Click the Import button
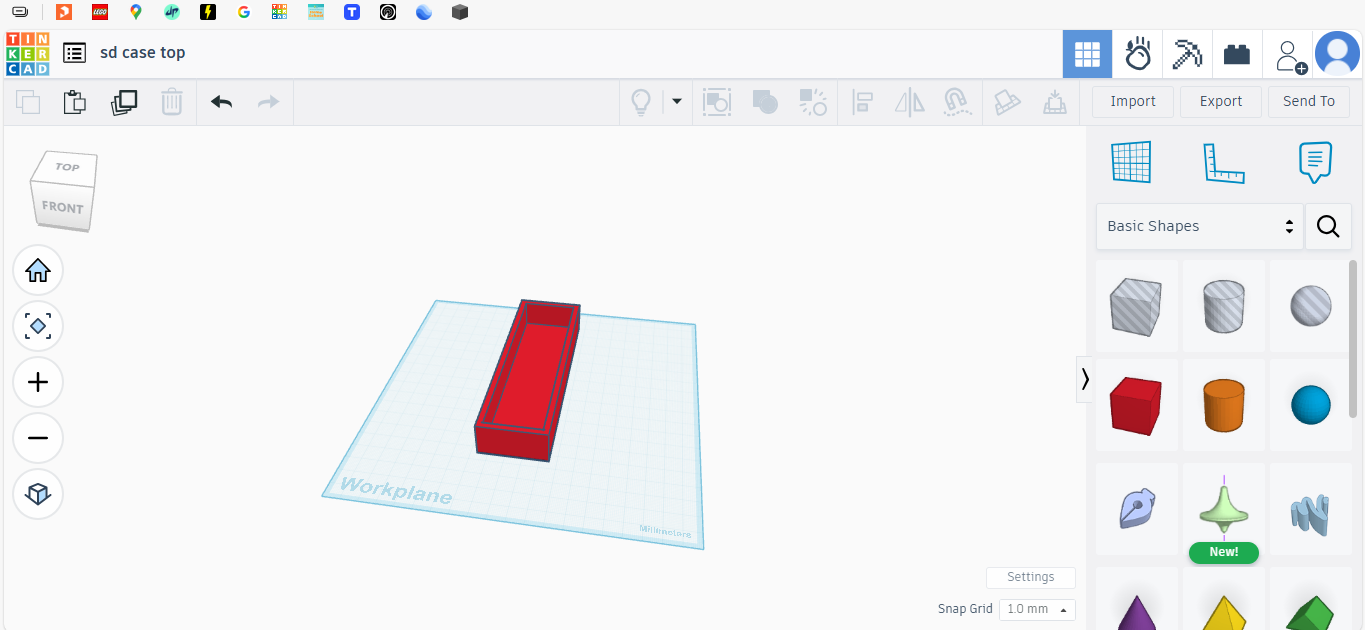 [1133, 101]
